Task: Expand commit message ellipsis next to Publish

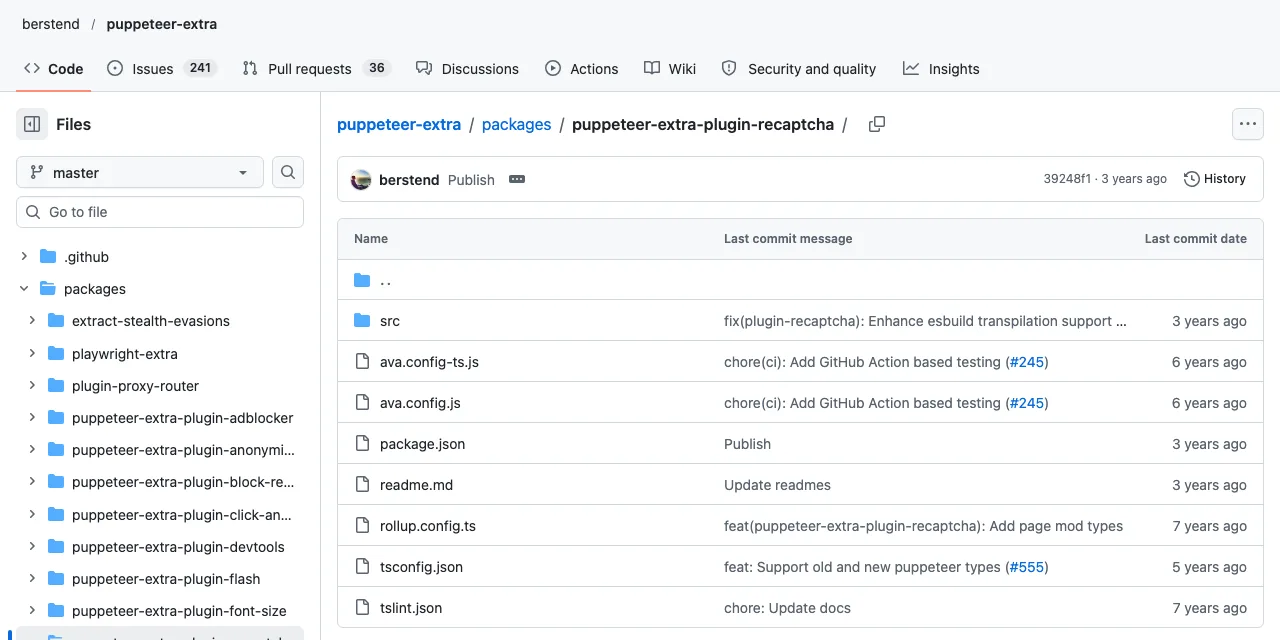Action: point(517,179)
